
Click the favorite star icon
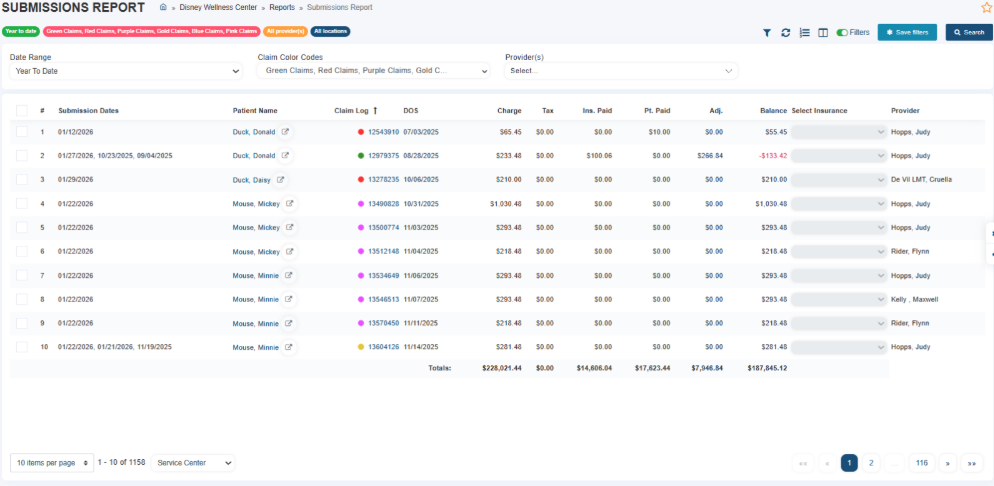pos(986,8)
